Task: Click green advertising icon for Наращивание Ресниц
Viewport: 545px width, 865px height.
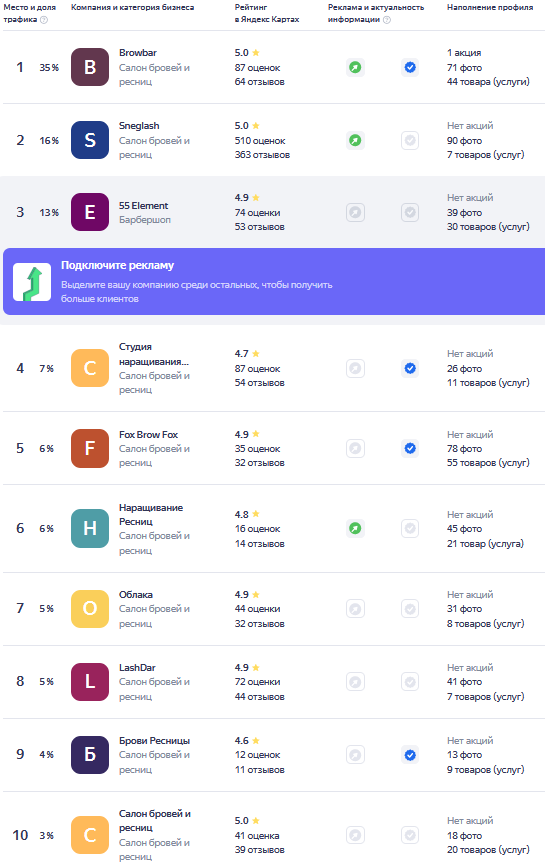Action: pyautogui.click(x=355, y=528)
